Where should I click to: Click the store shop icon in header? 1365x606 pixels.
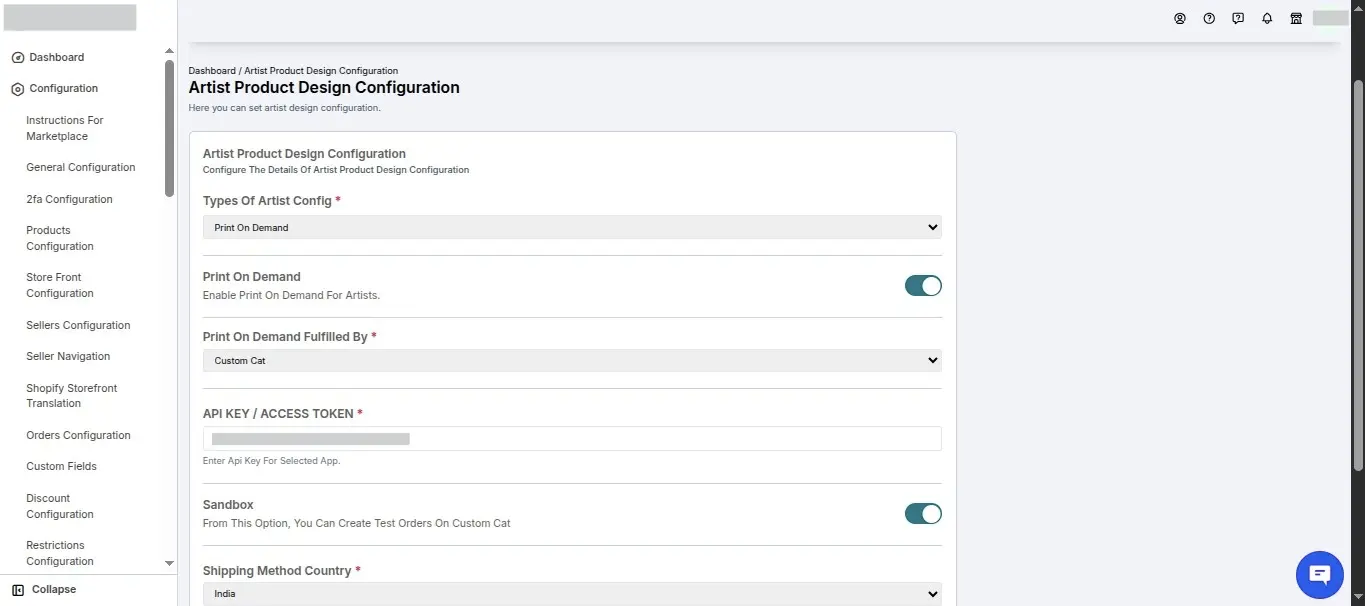click(x=1296, y=18)
